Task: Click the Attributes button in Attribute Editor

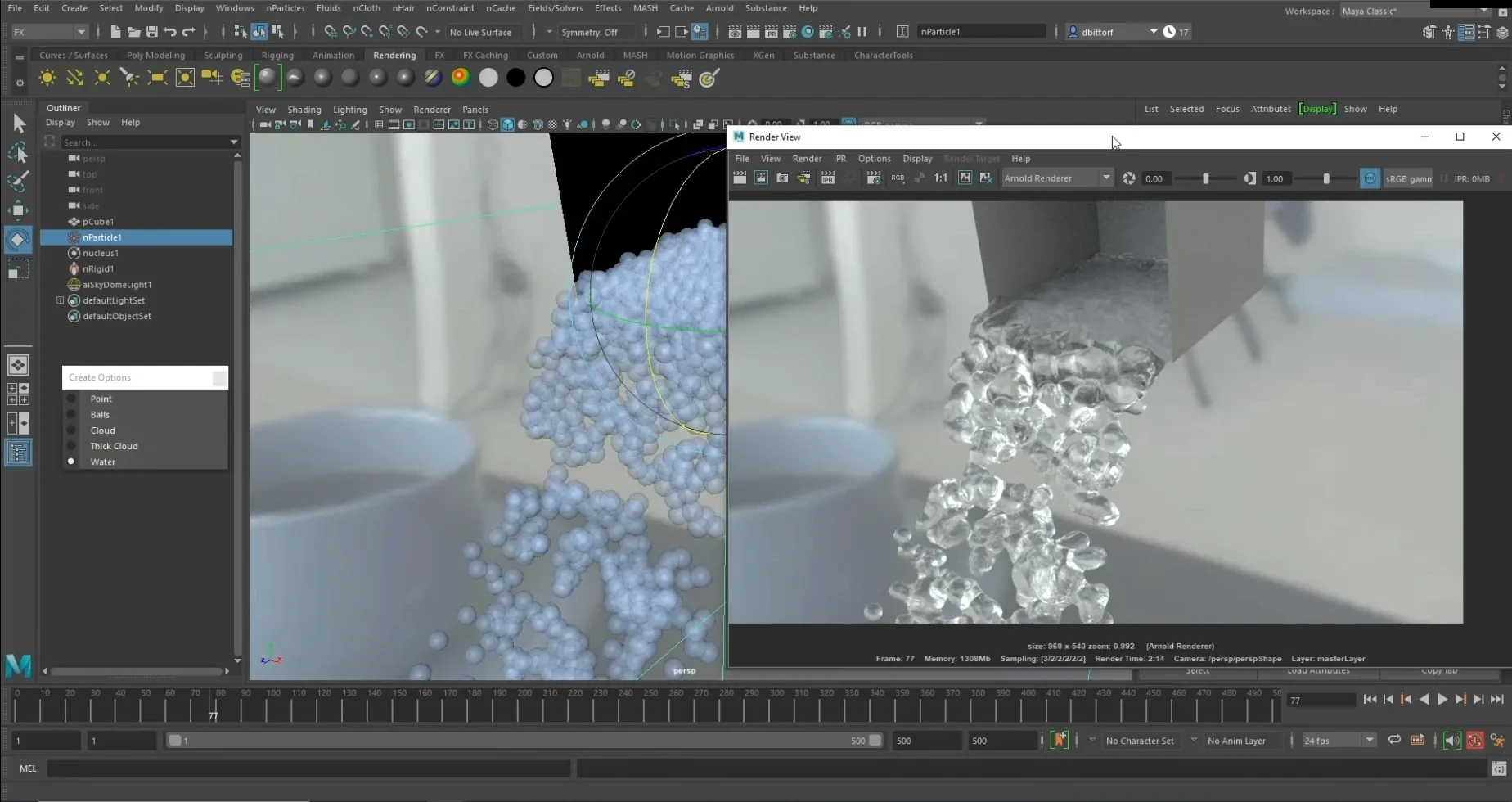Action: coord(1270,109)
